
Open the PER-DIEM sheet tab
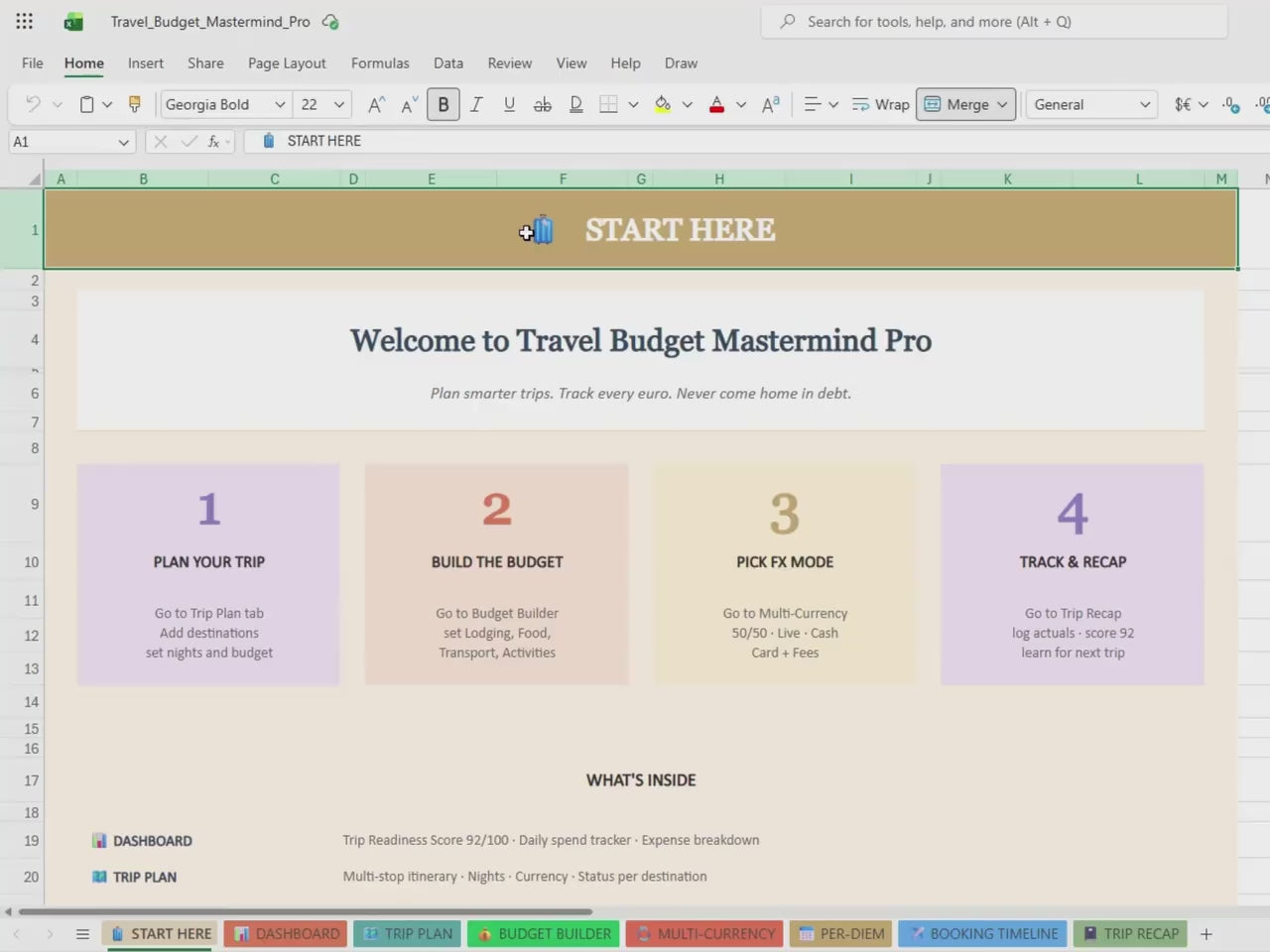pos(840,934)
